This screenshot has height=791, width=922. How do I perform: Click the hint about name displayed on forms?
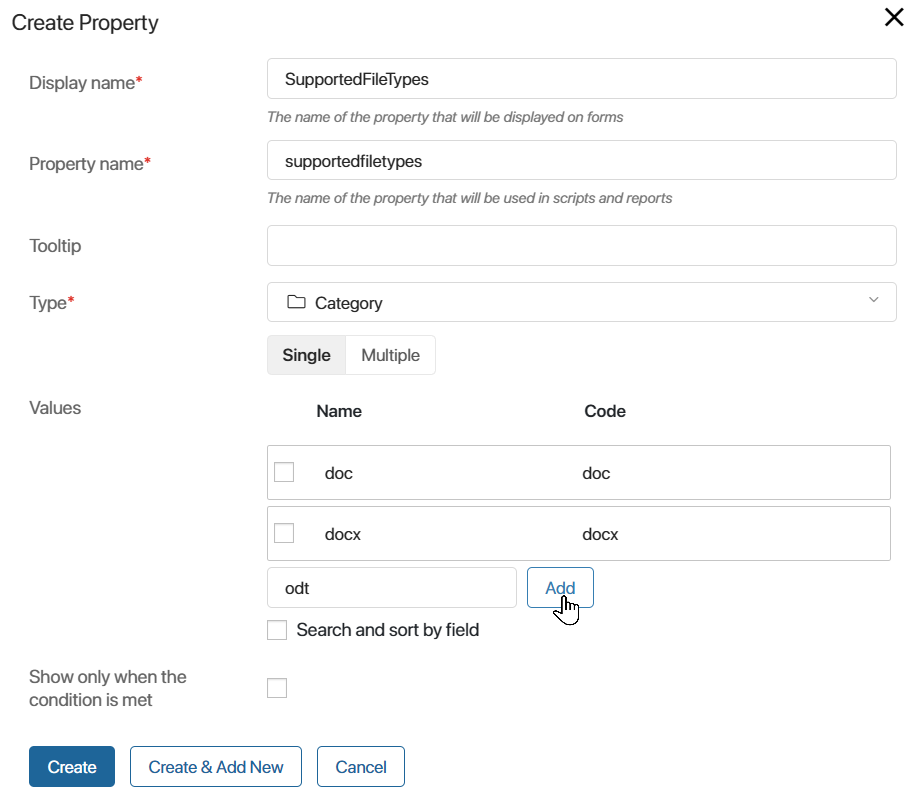point(445,117)
